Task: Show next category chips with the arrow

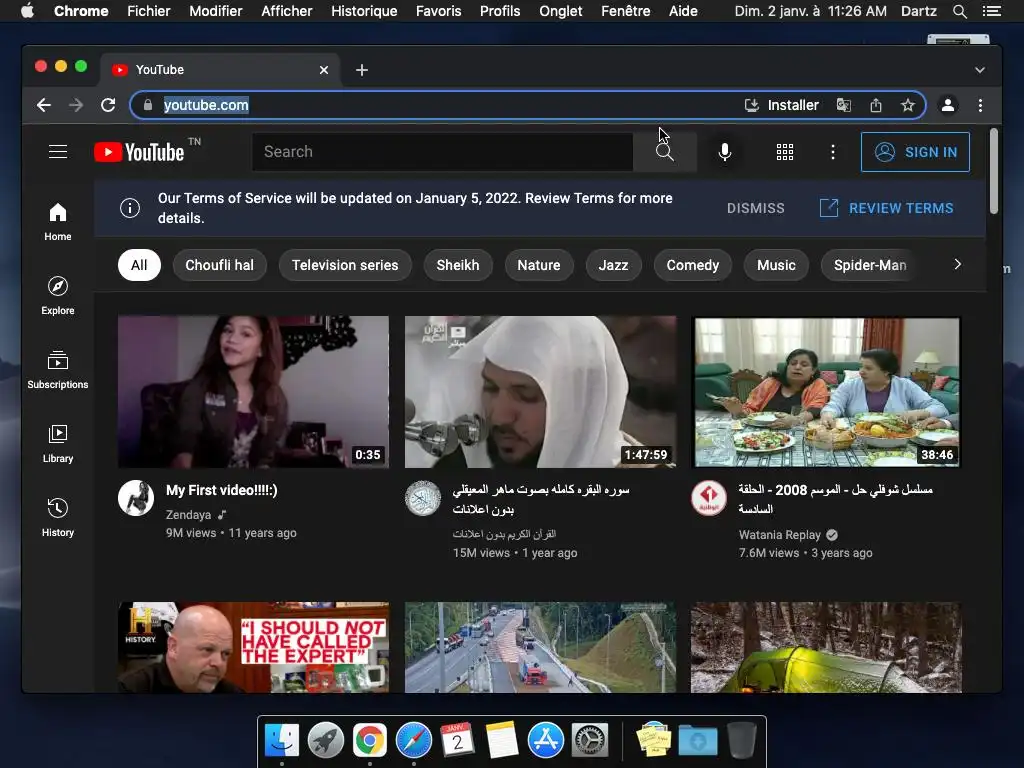Action: pyautogui.click(x=957, y=264)
